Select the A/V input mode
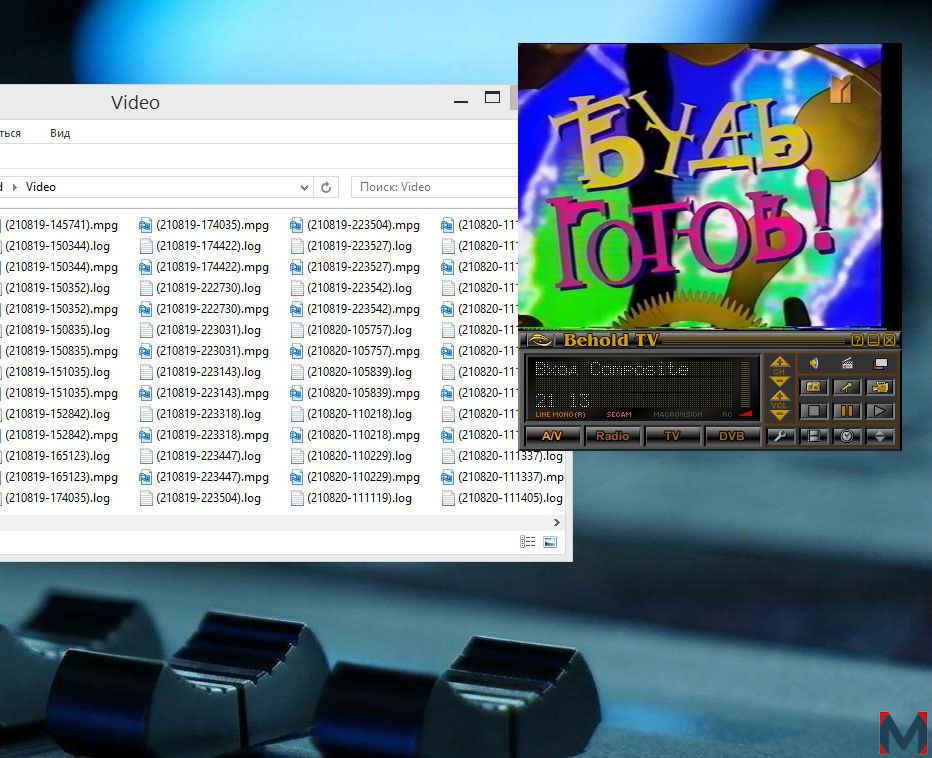 (552, 436)
